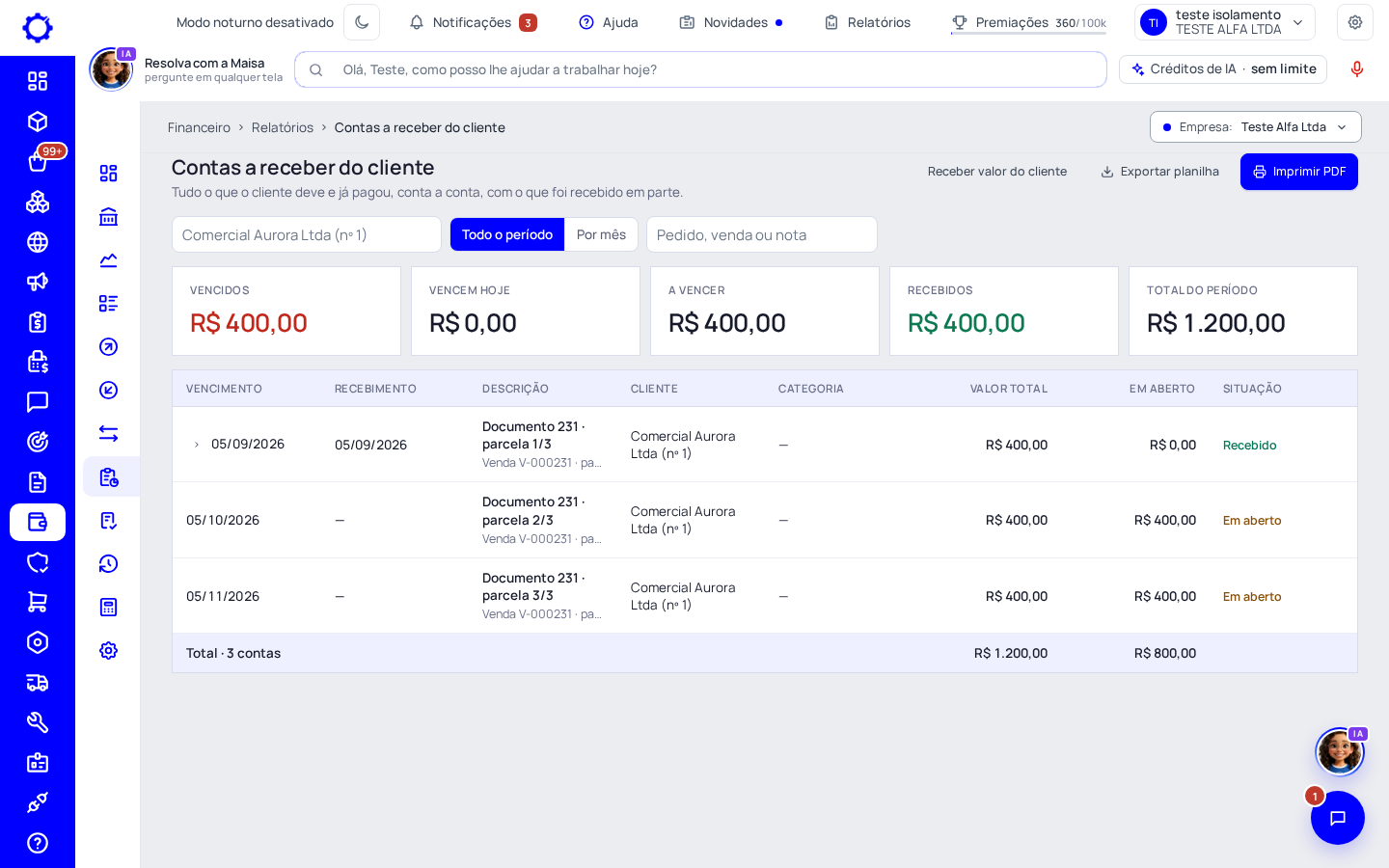Open the Empresa Teste Alfa Ltda dropdown
1389x868 pixels.
(1256, 127)
